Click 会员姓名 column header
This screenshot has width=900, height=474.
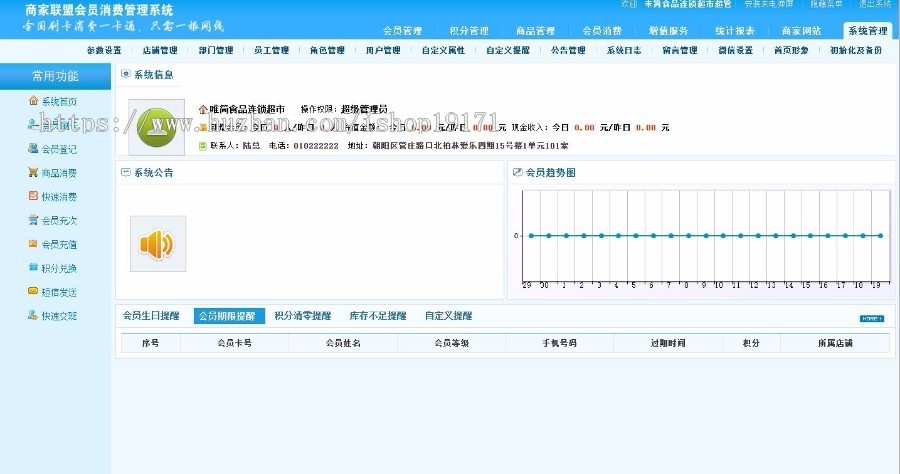[343, 343]
